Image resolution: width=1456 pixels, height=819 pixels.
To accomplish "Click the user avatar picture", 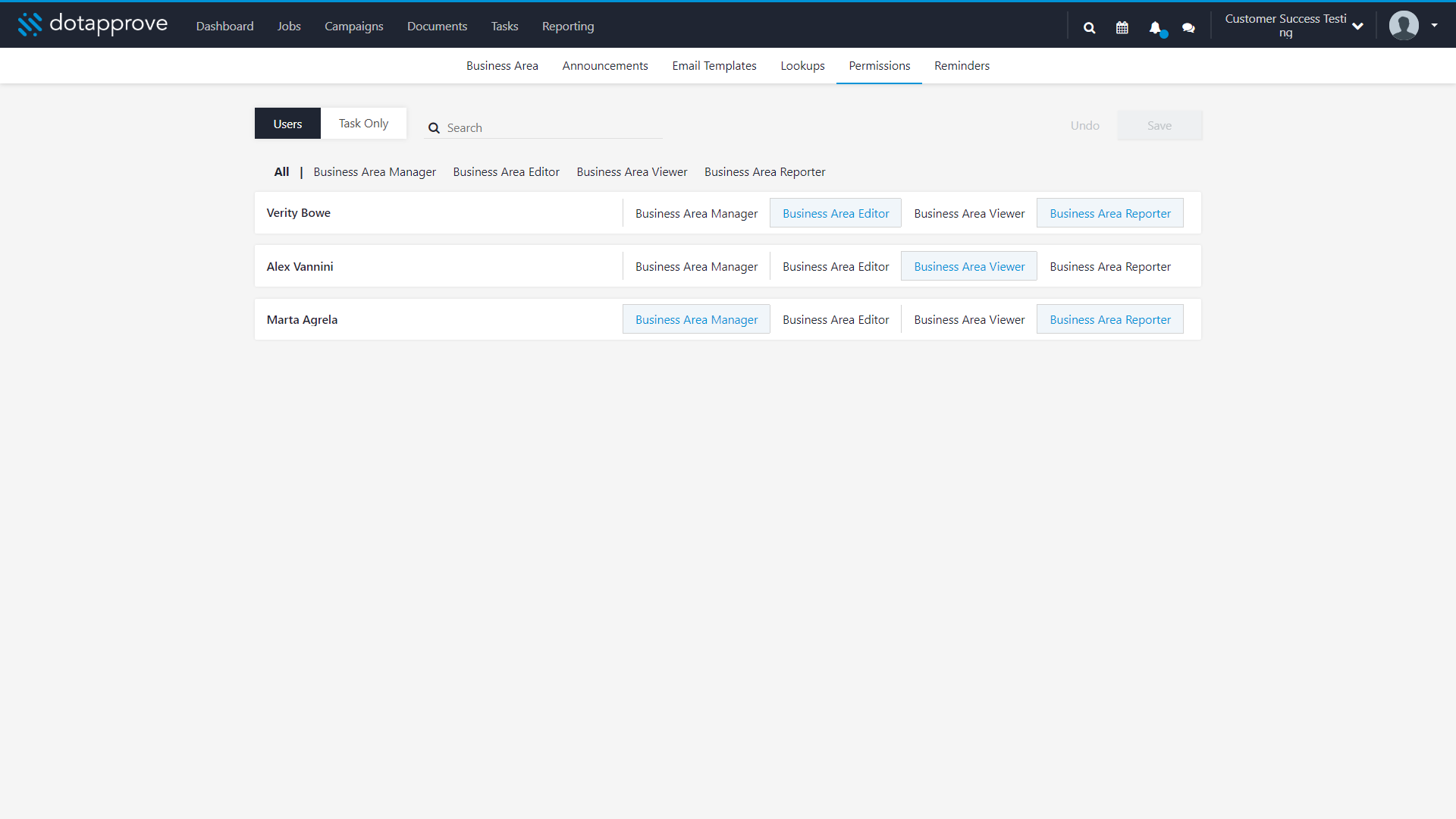I will 1404,25.
